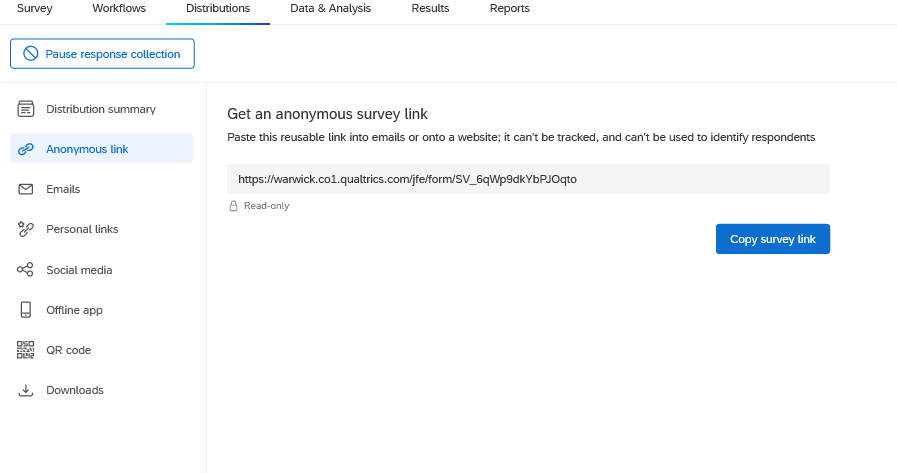Click the Emails envelope icon
897x473 pixels.
26,189
